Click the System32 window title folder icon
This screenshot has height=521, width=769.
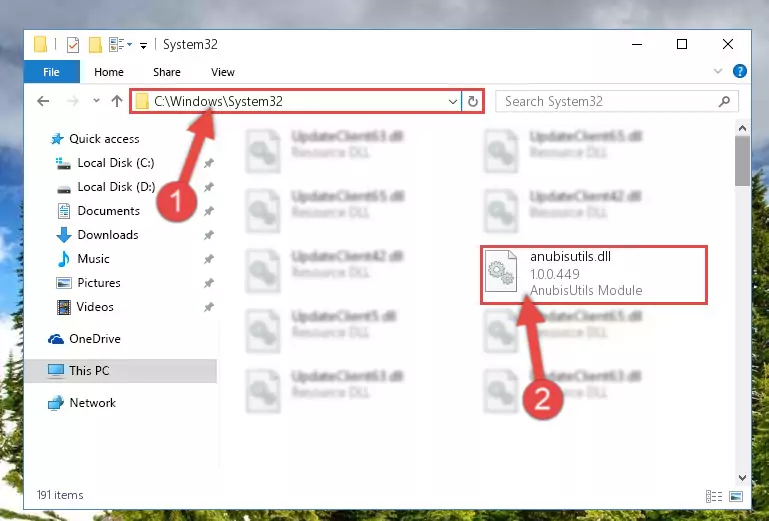[41, 44]
